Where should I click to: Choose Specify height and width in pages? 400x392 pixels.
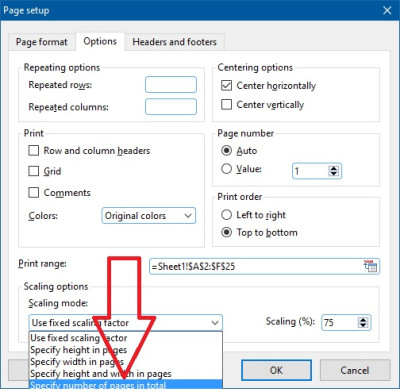[x=126, y=374]
